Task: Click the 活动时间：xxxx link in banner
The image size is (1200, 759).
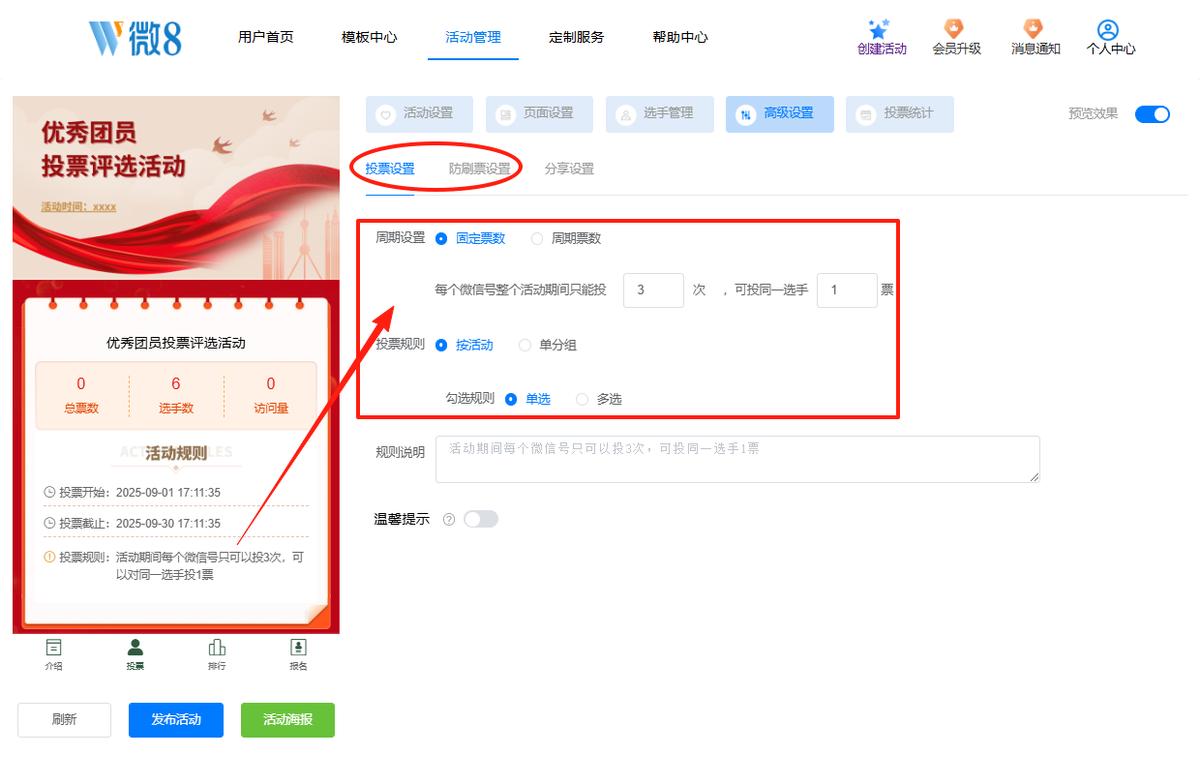Action: [78, 207]
